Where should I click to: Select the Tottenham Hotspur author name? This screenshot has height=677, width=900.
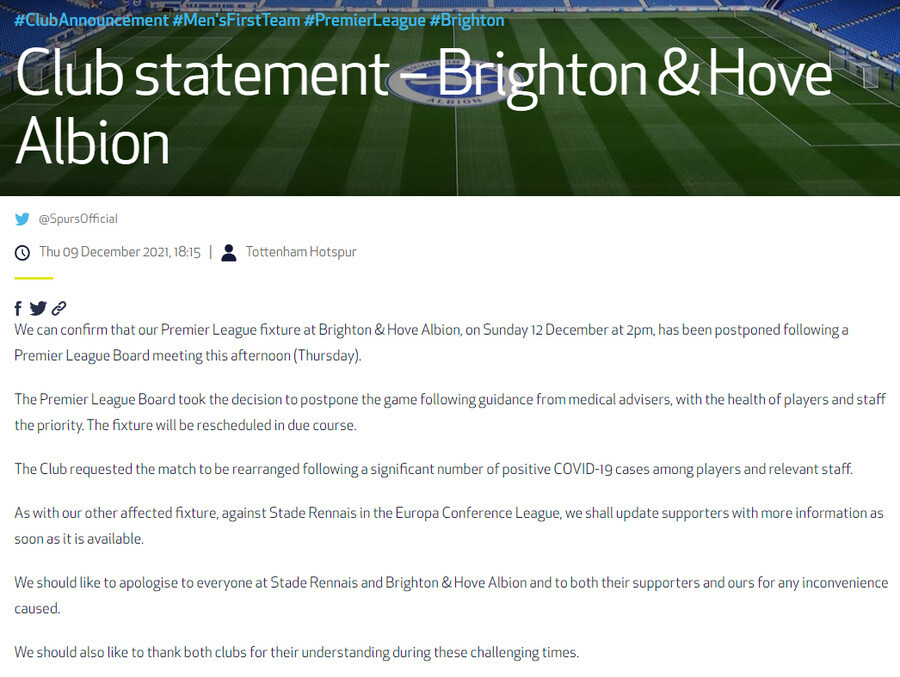click(301, 252)
